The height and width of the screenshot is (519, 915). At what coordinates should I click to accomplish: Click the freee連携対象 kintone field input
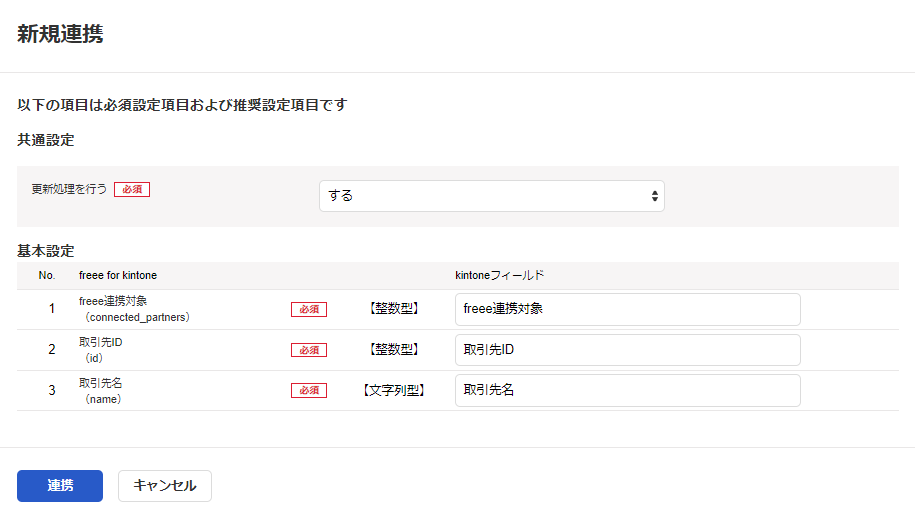[x=627, y=309]
